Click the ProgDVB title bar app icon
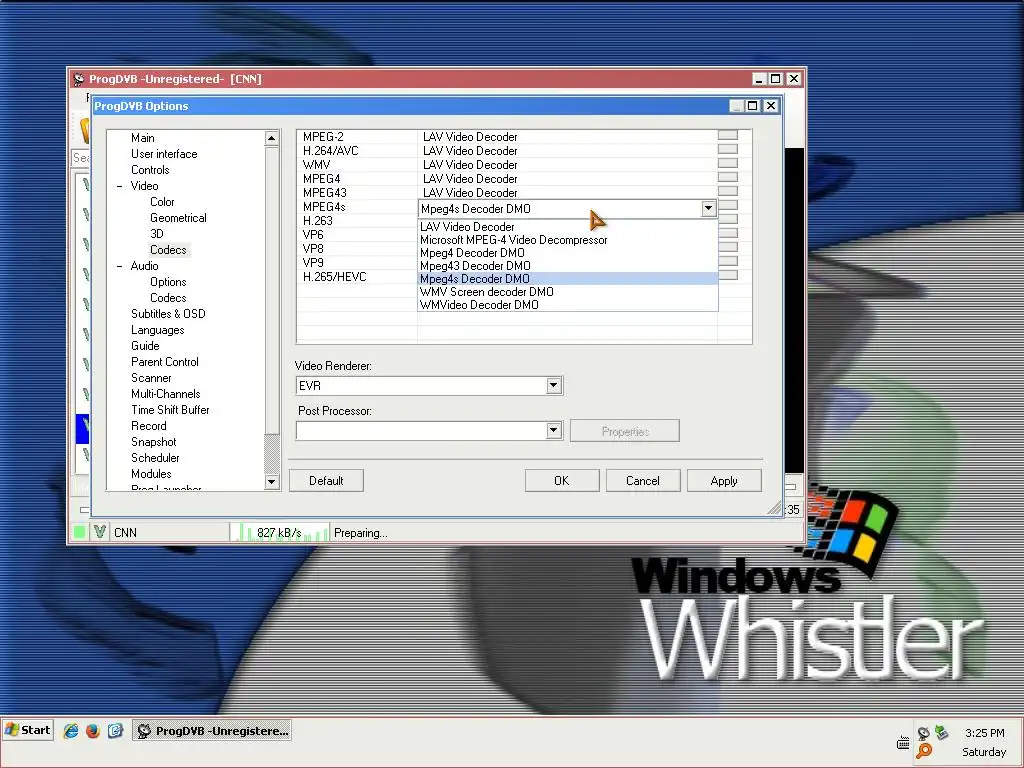1024x768 pixels. click(79, 79)
